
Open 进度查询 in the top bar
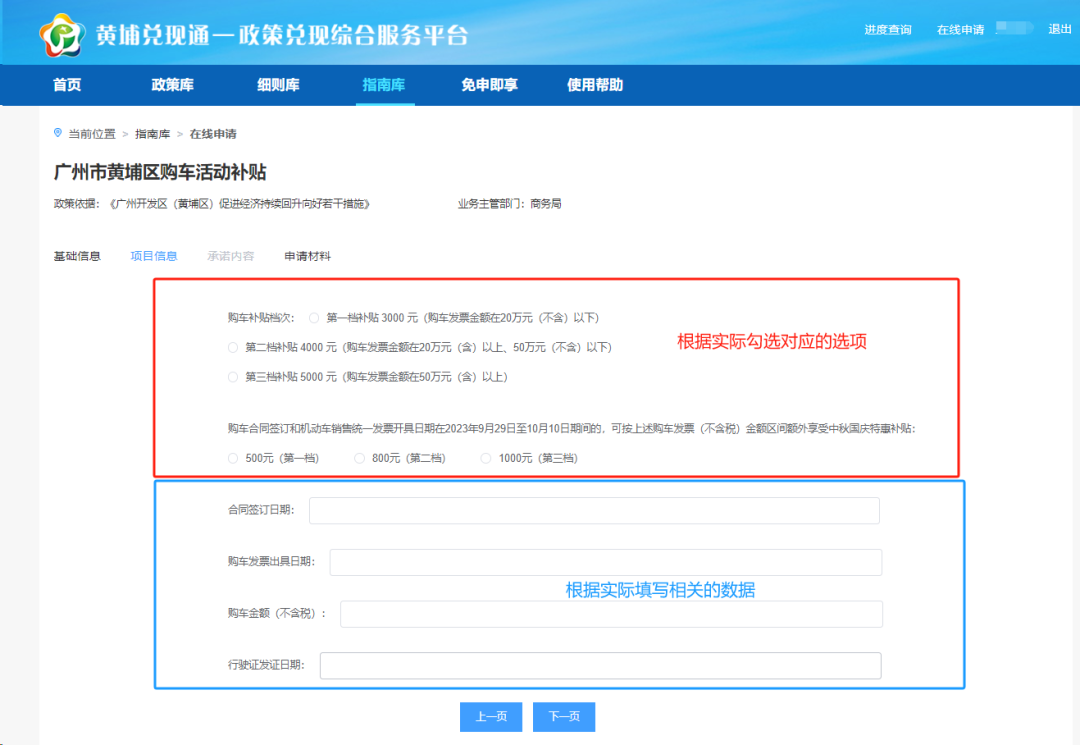891,30
